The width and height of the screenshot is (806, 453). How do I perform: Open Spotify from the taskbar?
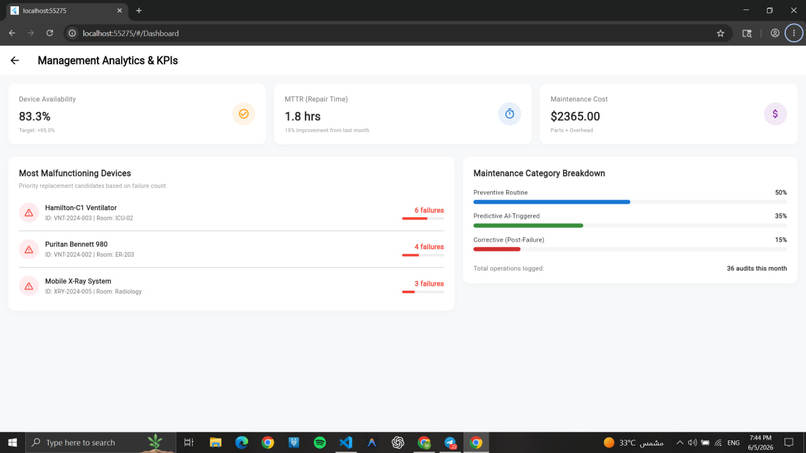(320, 442)
